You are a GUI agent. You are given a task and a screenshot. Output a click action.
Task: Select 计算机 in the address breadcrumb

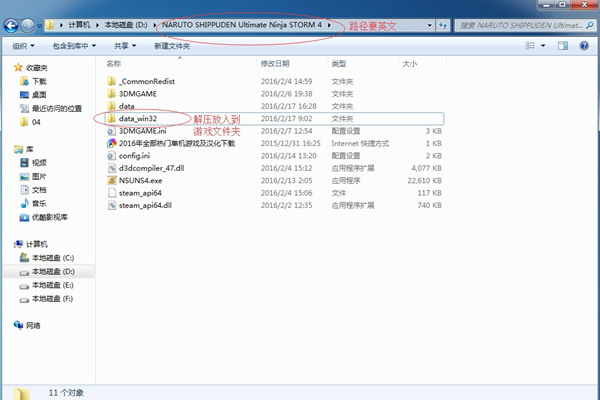[79, 25]
